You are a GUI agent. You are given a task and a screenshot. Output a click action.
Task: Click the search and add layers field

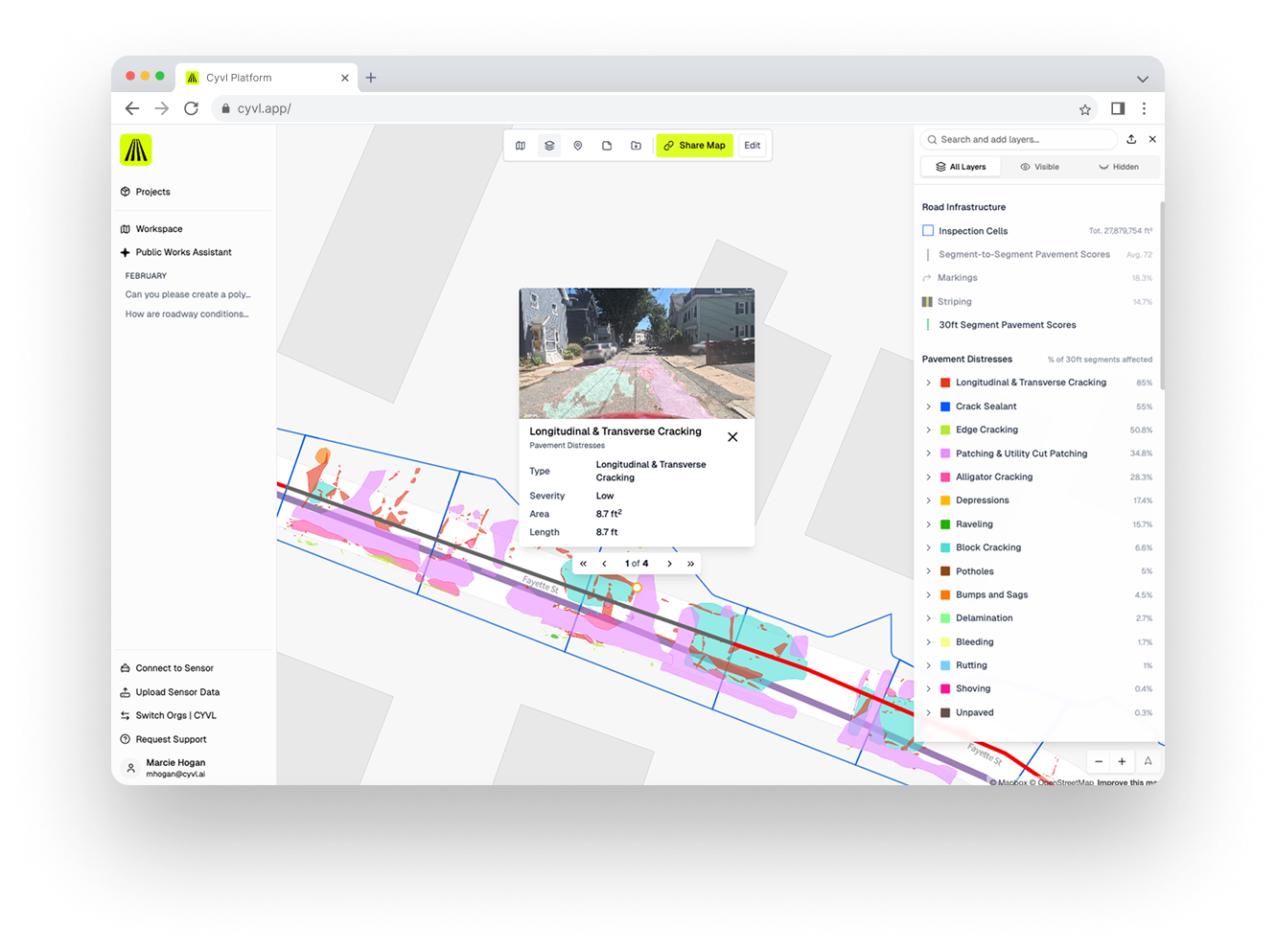point(1018,140)
